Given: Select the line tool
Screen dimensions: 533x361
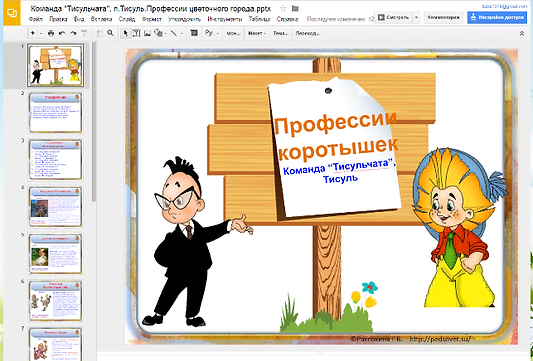Looking at the screenshot, I should point(174,33).
